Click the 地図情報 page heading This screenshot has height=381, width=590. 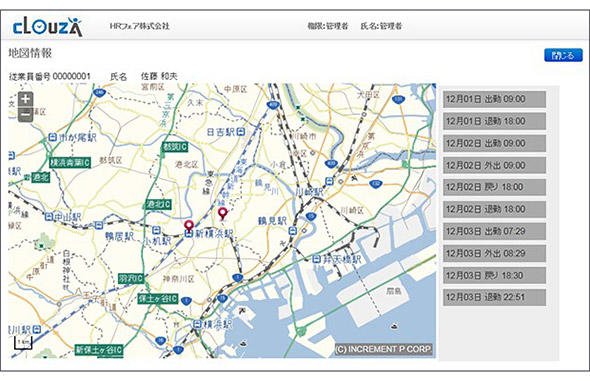[30, 53]
